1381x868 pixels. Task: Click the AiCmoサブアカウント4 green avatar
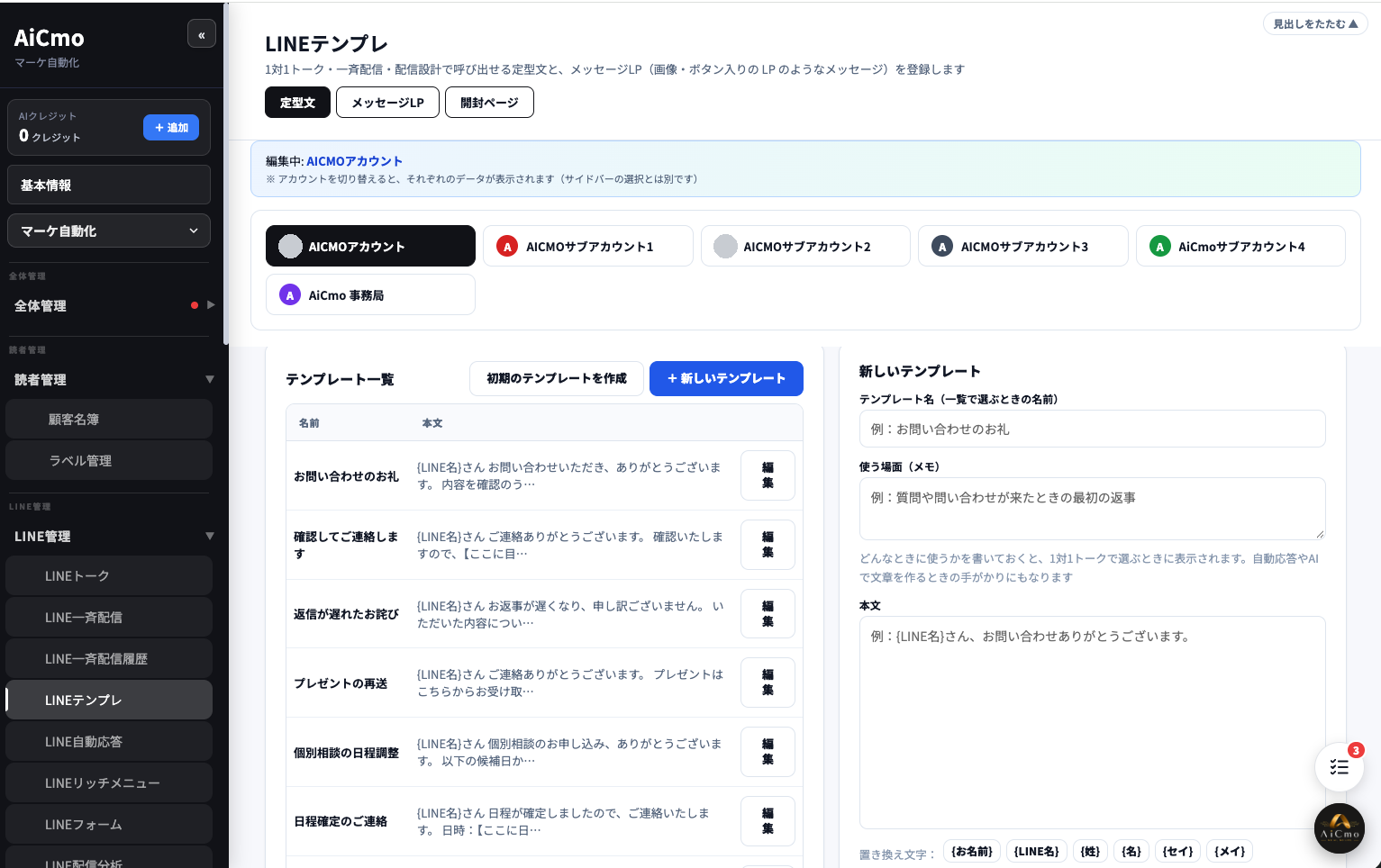1159,247
